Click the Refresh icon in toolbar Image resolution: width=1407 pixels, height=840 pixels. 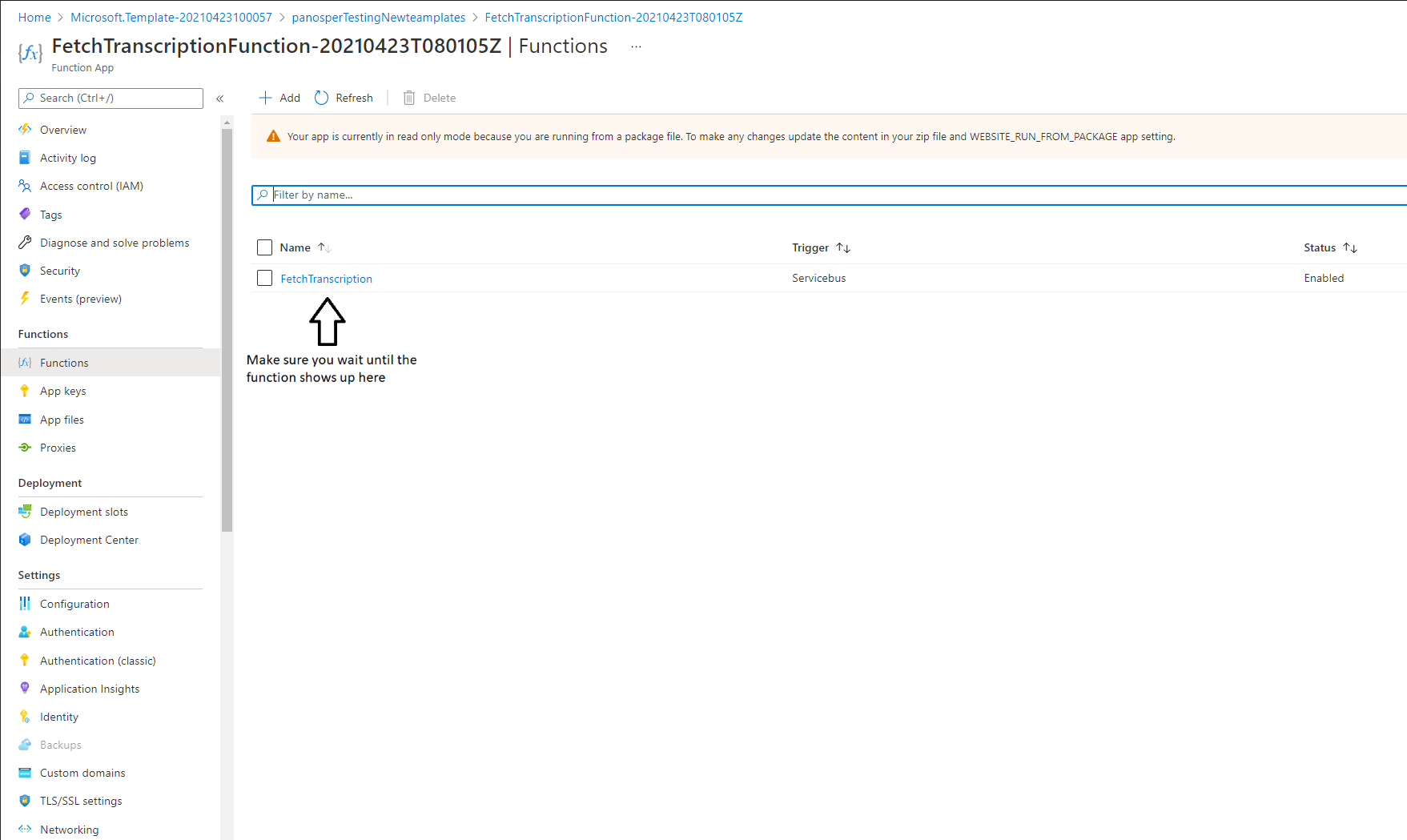click(x=322, y=98)
